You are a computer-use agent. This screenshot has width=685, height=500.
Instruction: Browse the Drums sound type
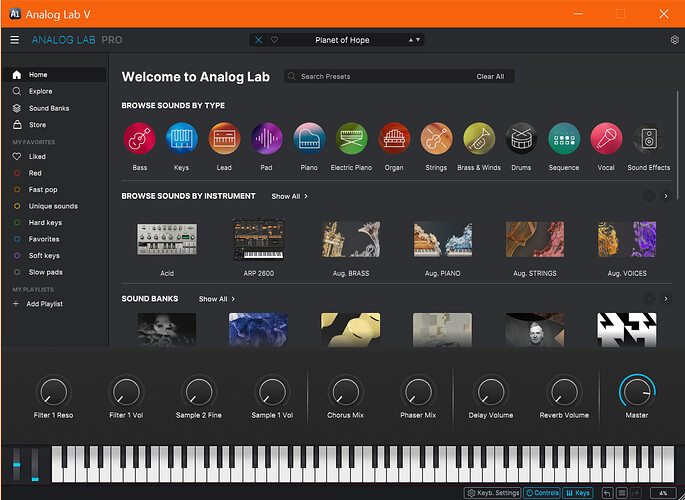point(521,139)
